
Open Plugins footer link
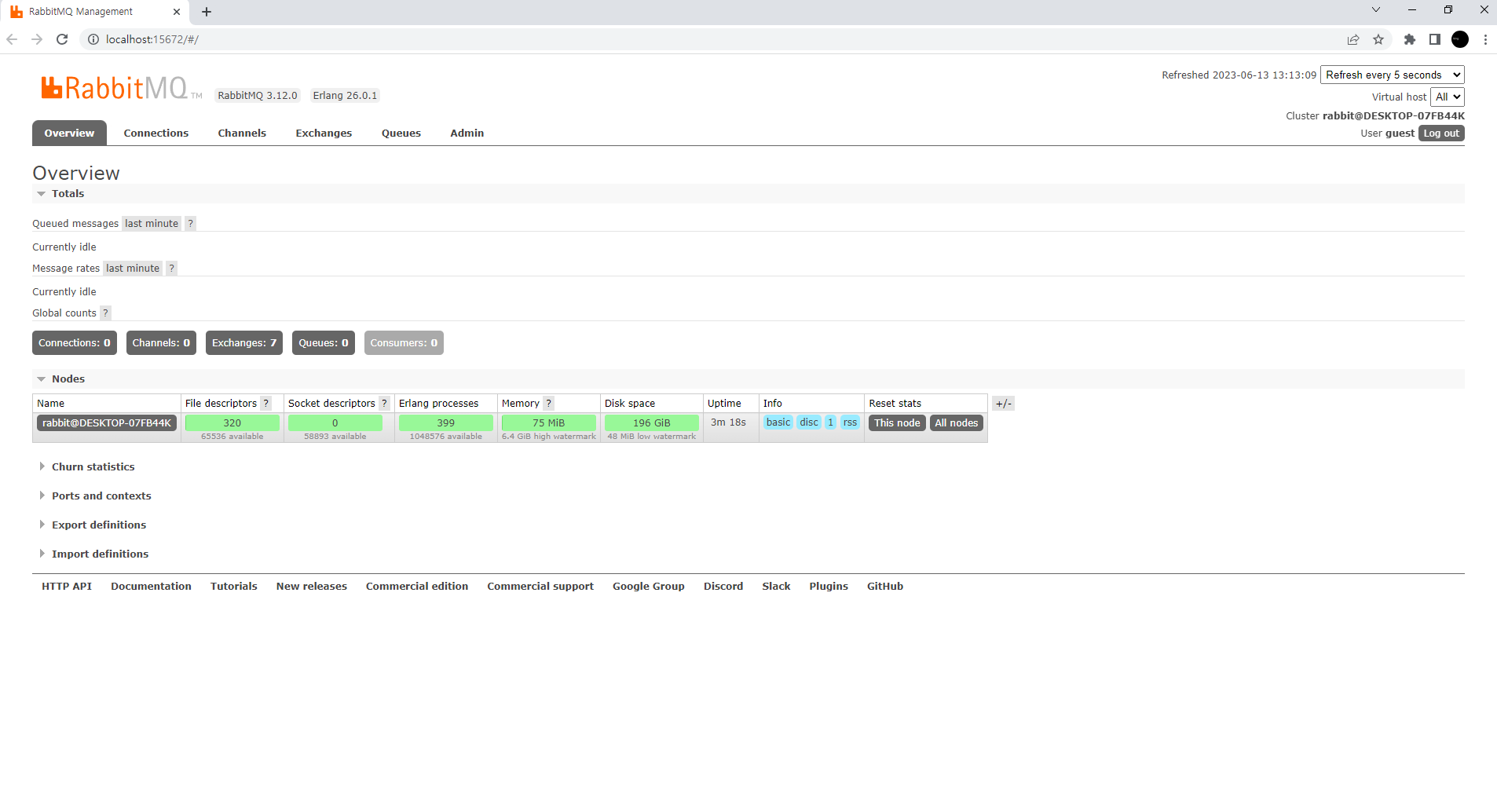point(829,587)
